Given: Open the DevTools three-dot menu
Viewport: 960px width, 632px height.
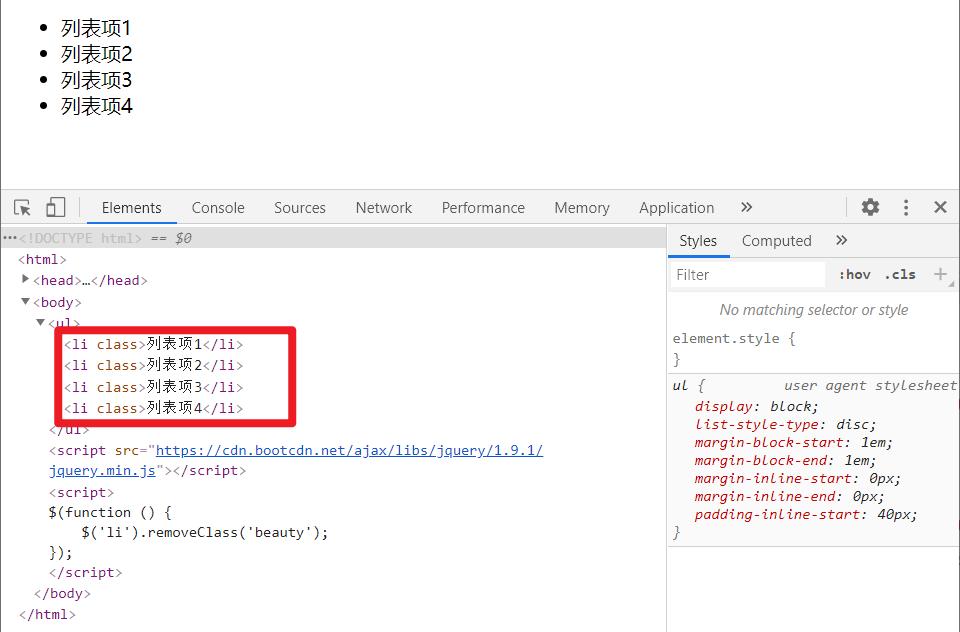Looking at the screenshot, I should 905,207.
